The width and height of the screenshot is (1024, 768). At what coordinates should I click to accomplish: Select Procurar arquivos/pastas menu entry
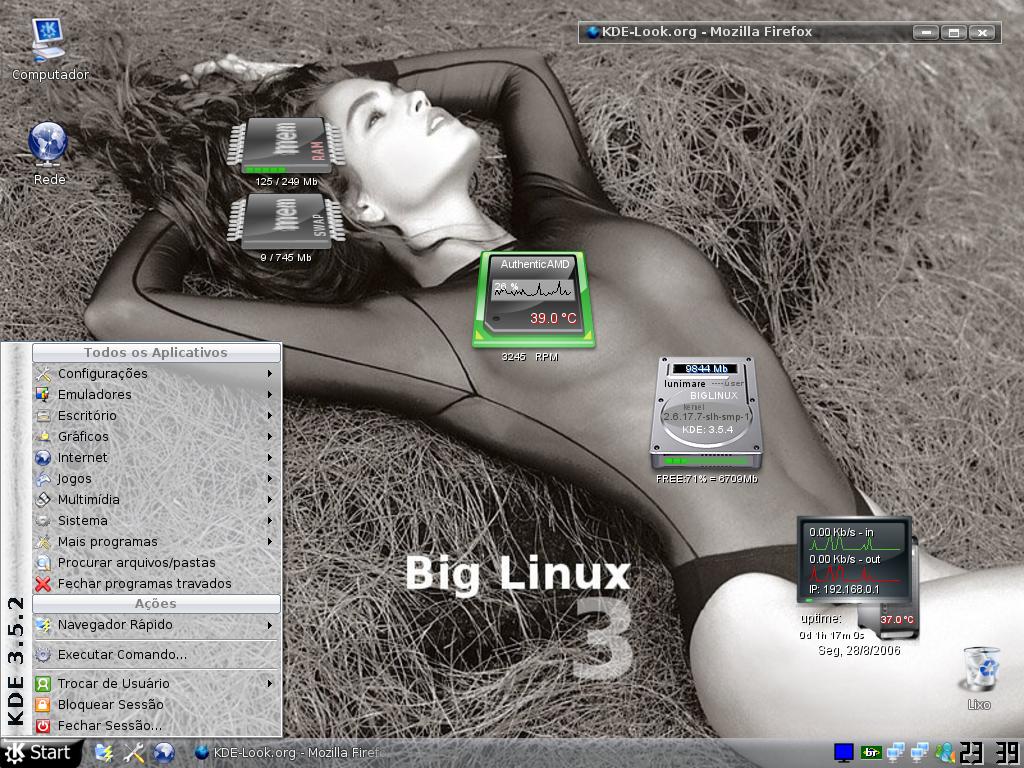point(157,562)
